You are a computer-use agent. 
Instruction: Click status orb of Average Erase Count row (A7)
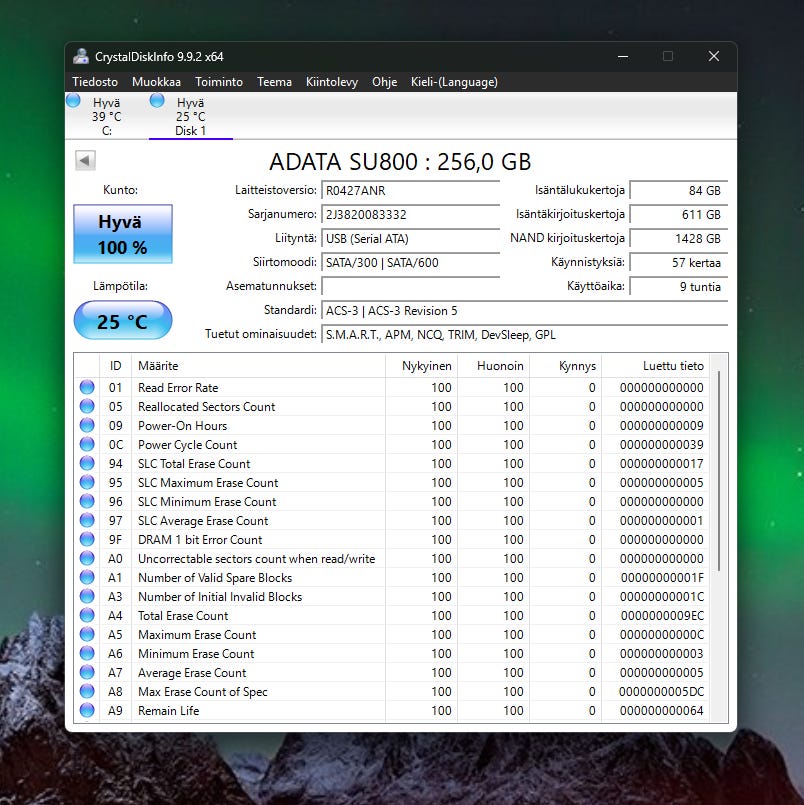point(87,672)
